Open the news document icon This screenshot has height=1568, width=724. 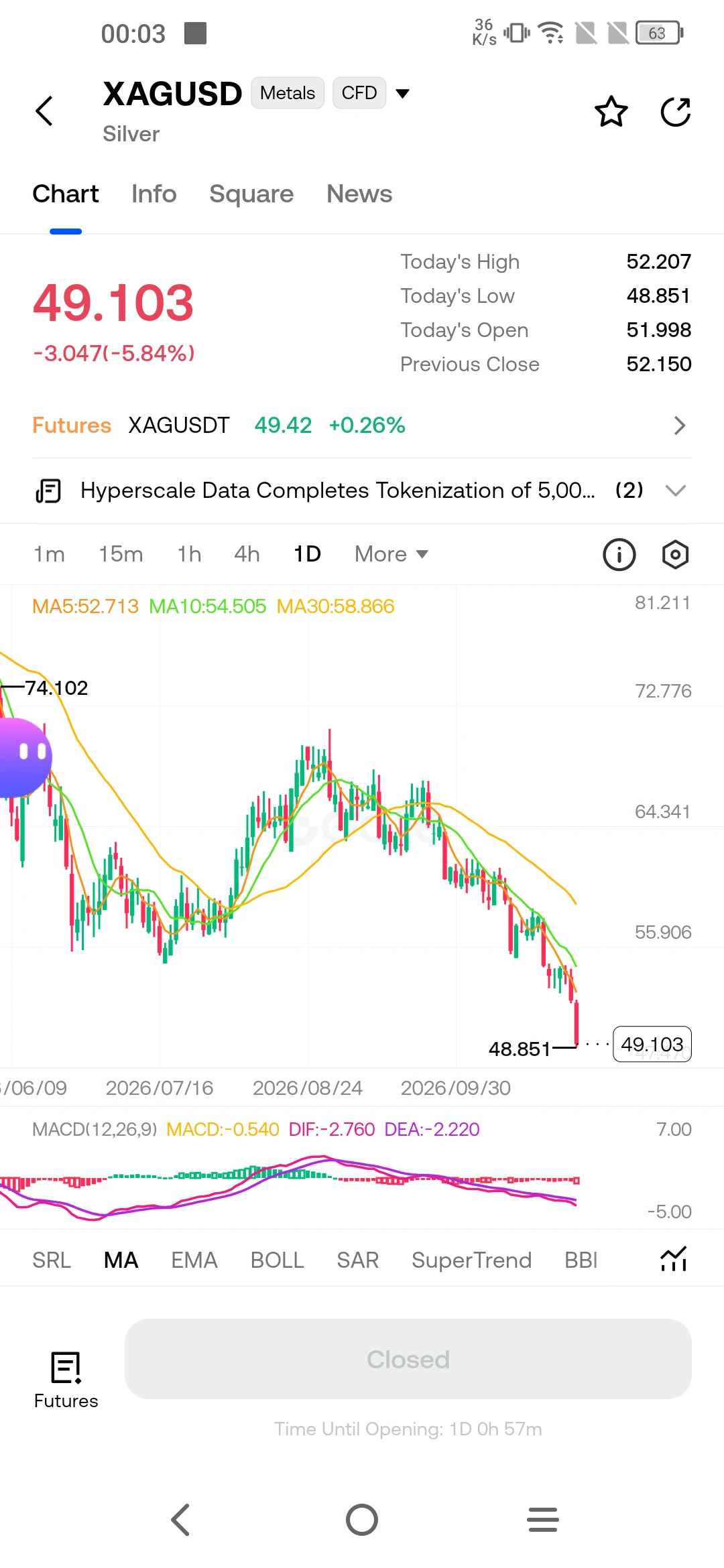[x=48, y=491]
